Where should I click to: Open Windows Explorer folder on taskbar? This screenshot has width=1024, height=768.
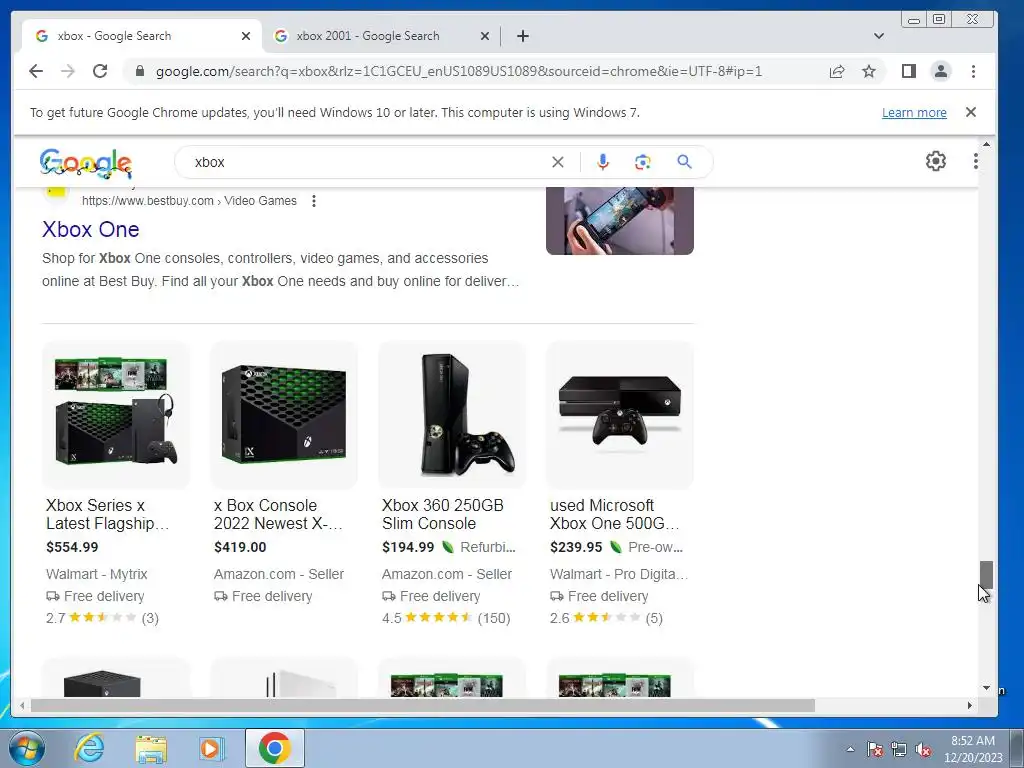150,748
